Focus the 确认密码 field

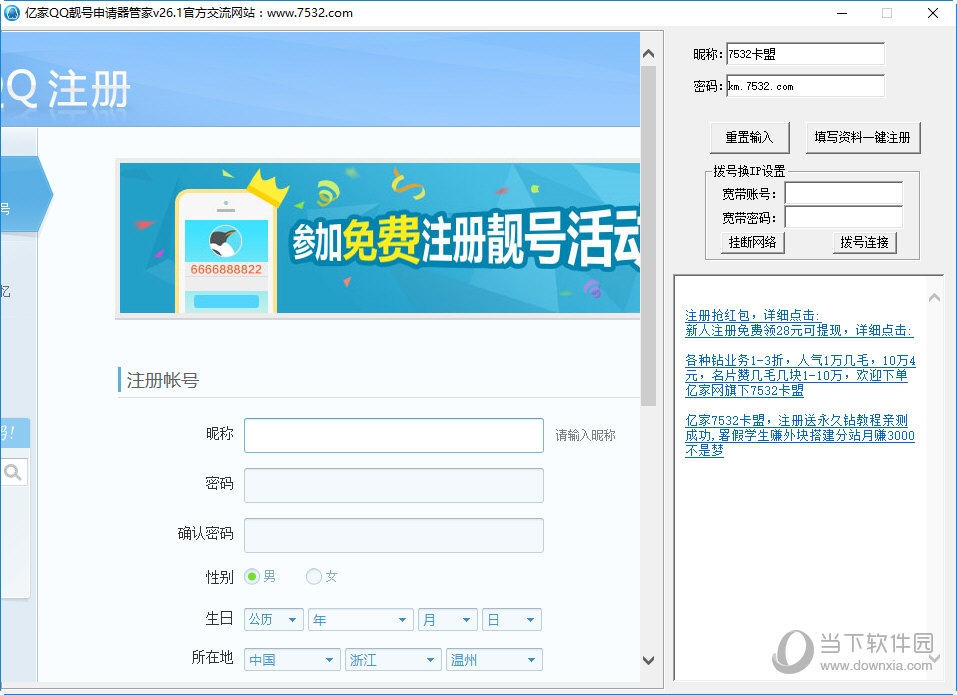tap(394, 535)
